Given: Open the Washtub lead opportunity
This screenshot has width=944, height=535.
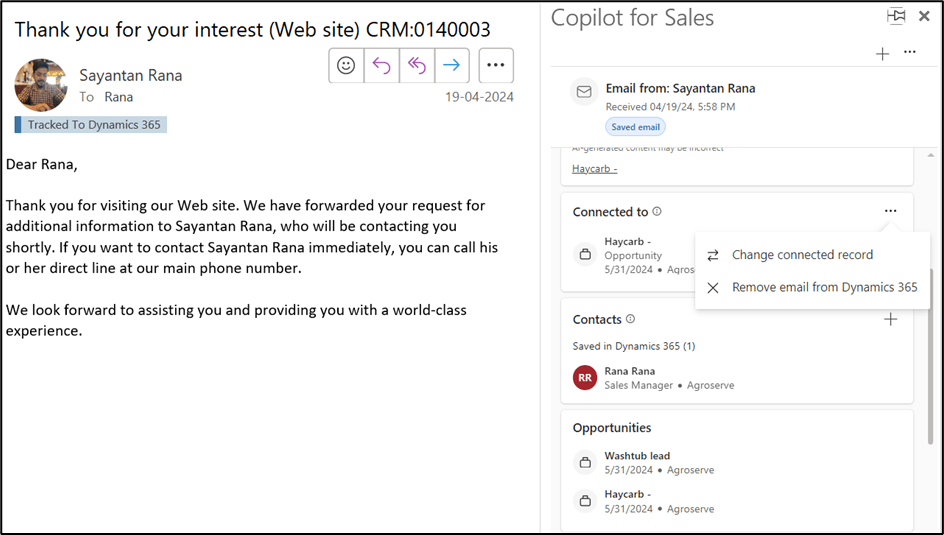Looking at the screenshot, I should click(x=637, y=456).
